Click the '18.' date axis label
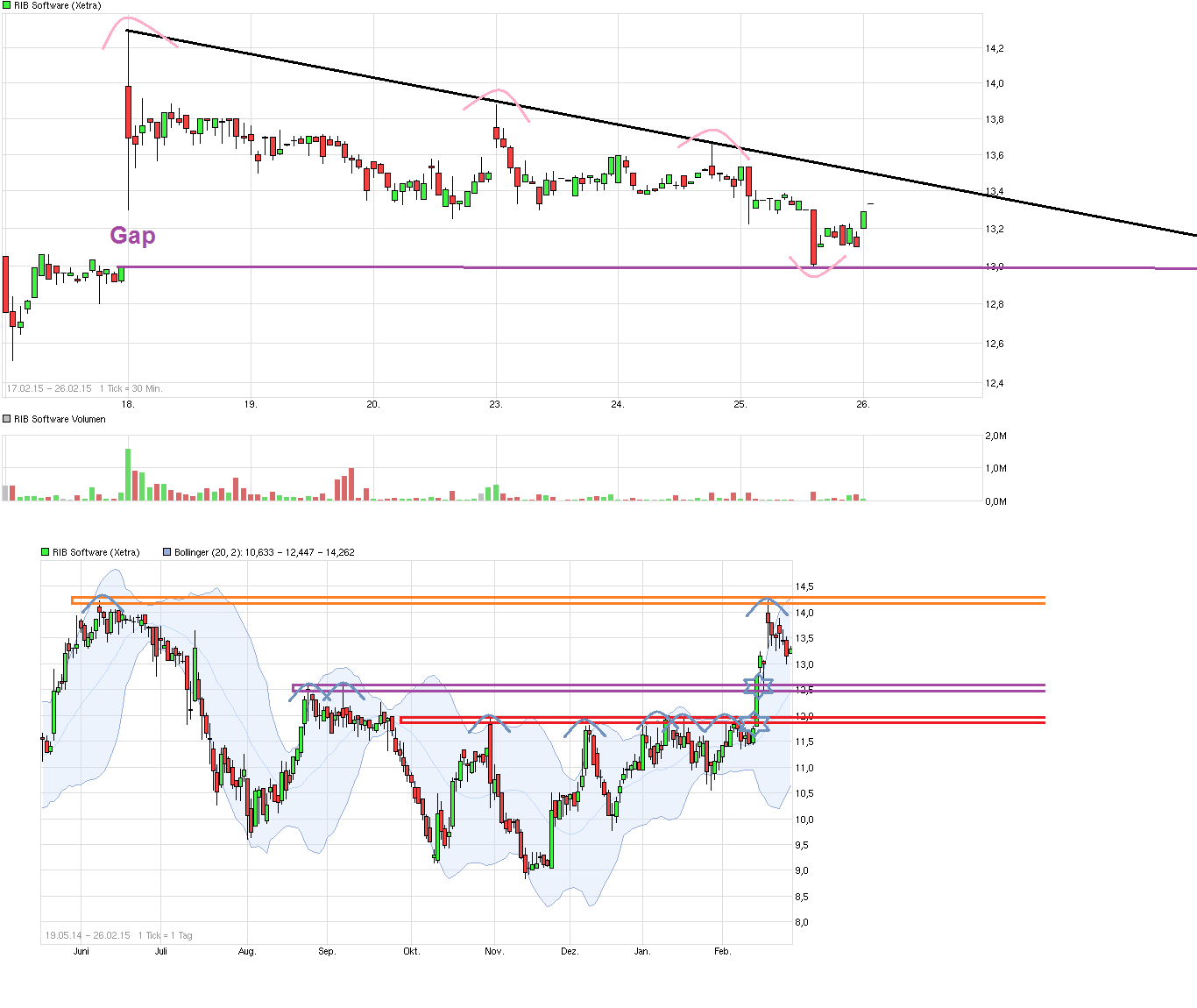Viewport: 1197px width, 1008px height. [x=128, y=404]
